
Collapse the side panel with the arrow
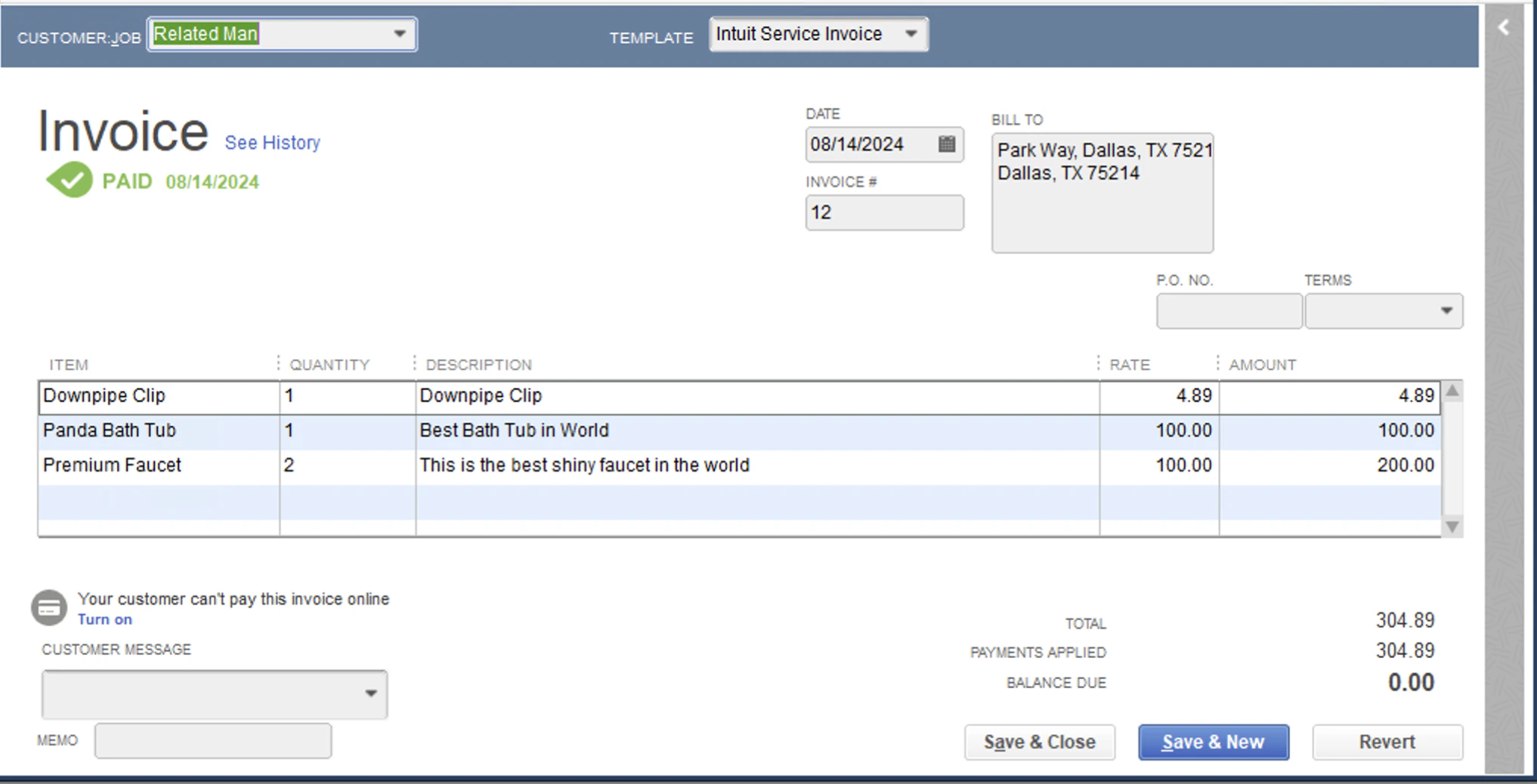1504,28
